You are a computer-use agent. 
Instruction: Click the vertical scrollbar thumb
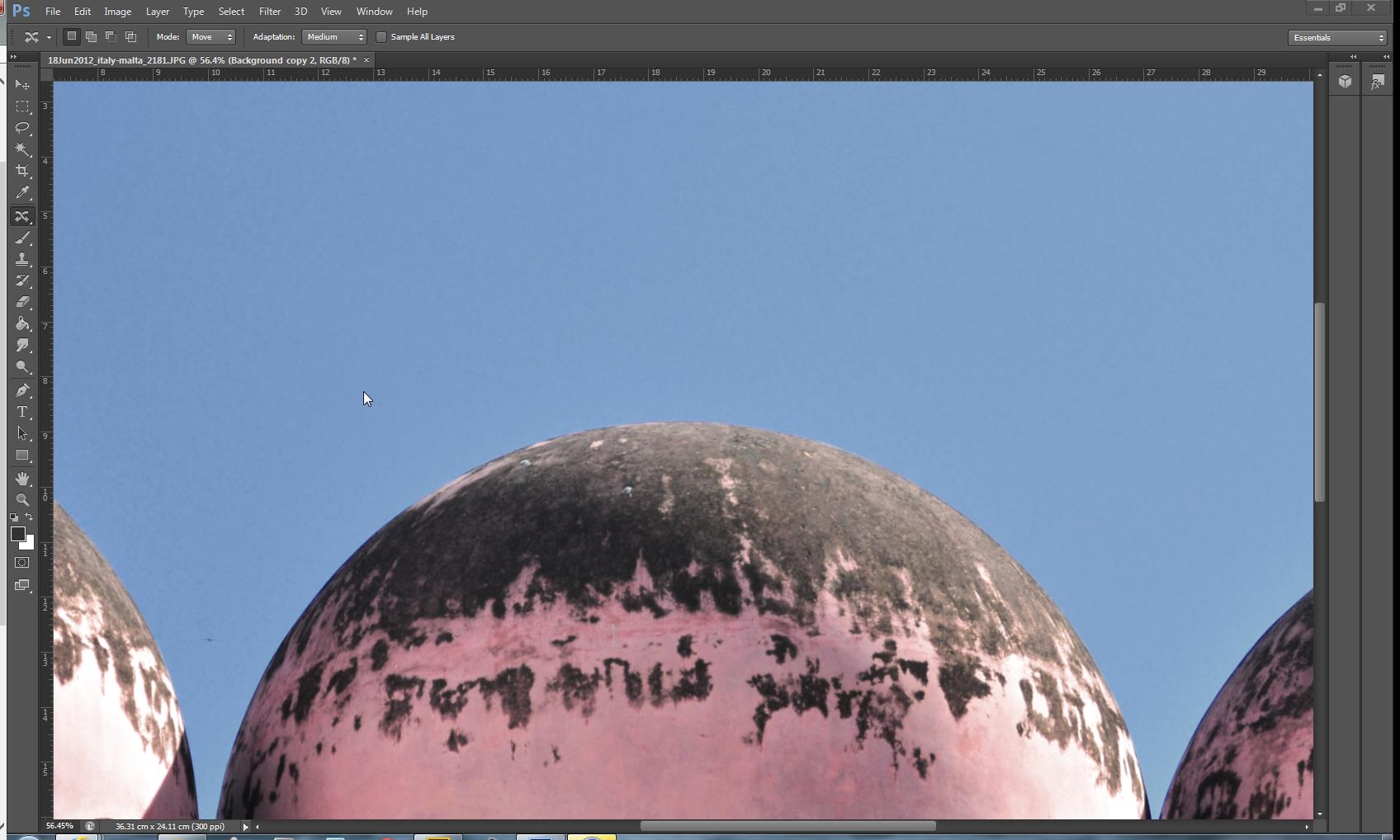1320,403
